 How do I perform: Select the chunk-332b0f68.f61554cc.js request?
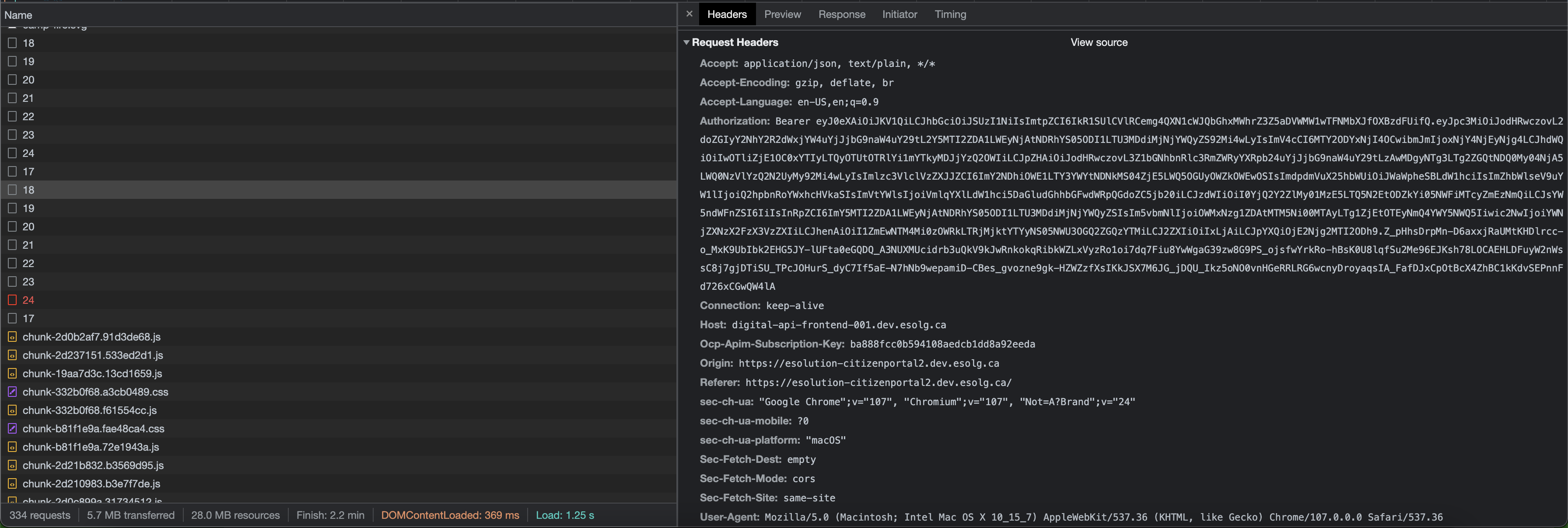click(x=90, y=410)
